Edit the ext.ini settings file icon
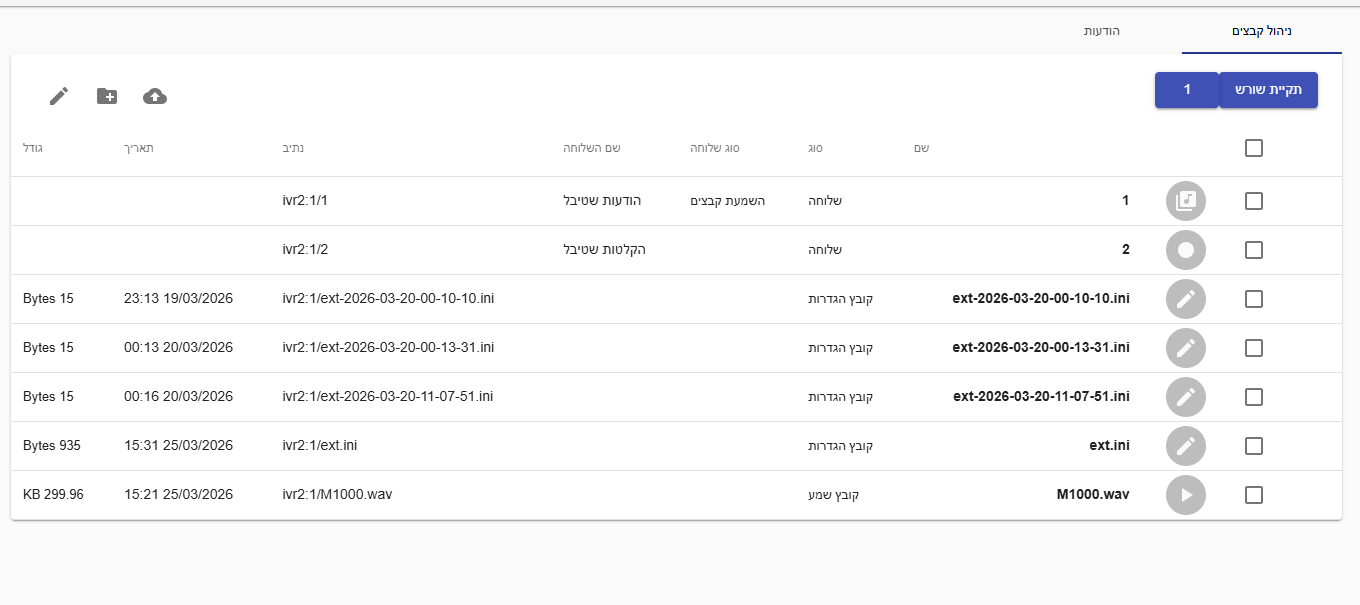Viewport: 1360px width, 605px height. click(x=1185, y=446)
